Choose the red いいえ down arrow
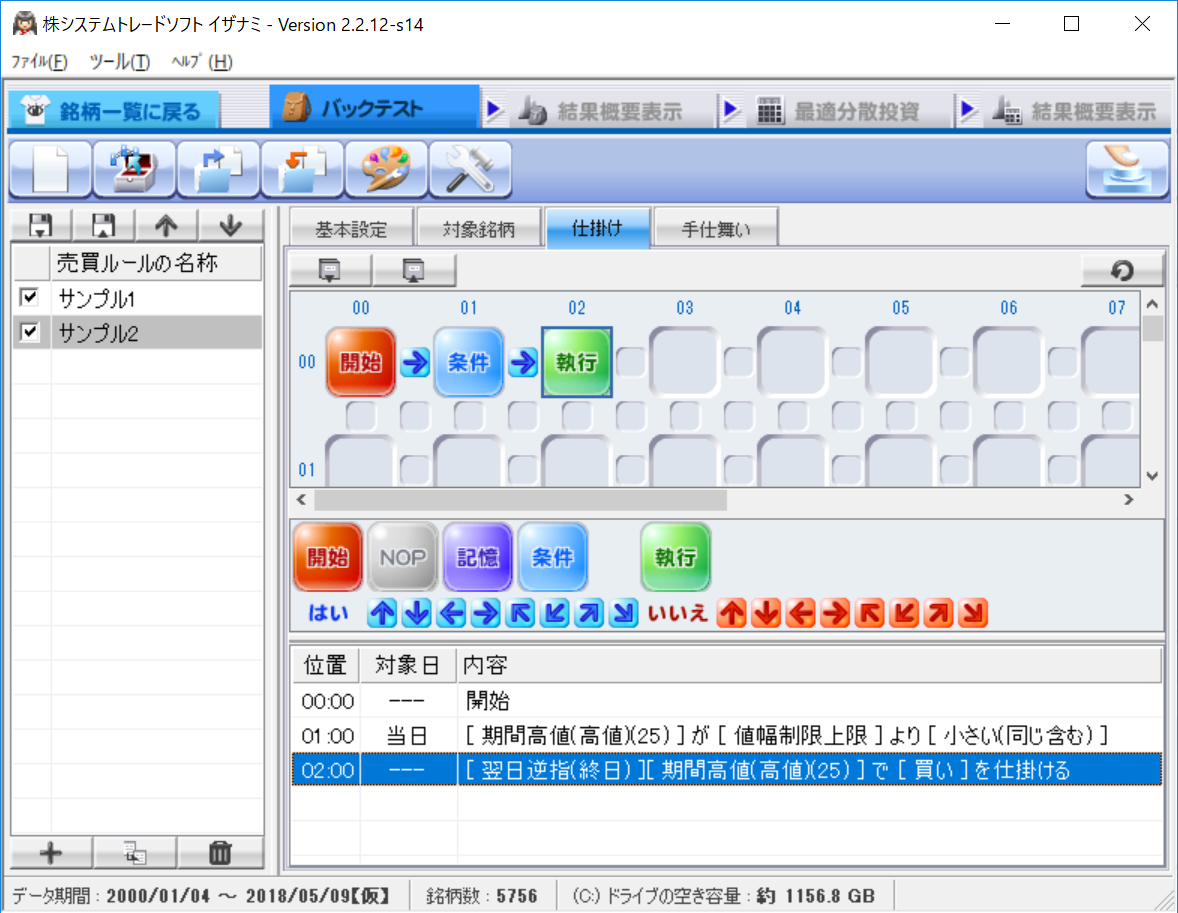The width and height of the screenshot is (1178, 913). [x=766, y=613]
